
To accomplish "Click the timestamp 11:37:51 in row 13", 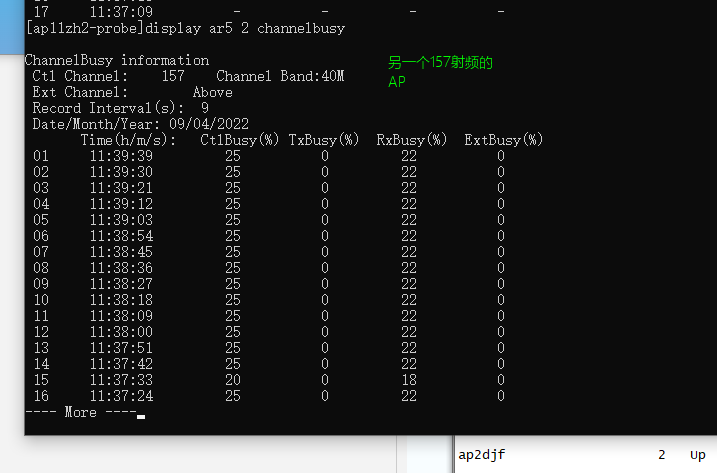I will click(x=121, y=348).
